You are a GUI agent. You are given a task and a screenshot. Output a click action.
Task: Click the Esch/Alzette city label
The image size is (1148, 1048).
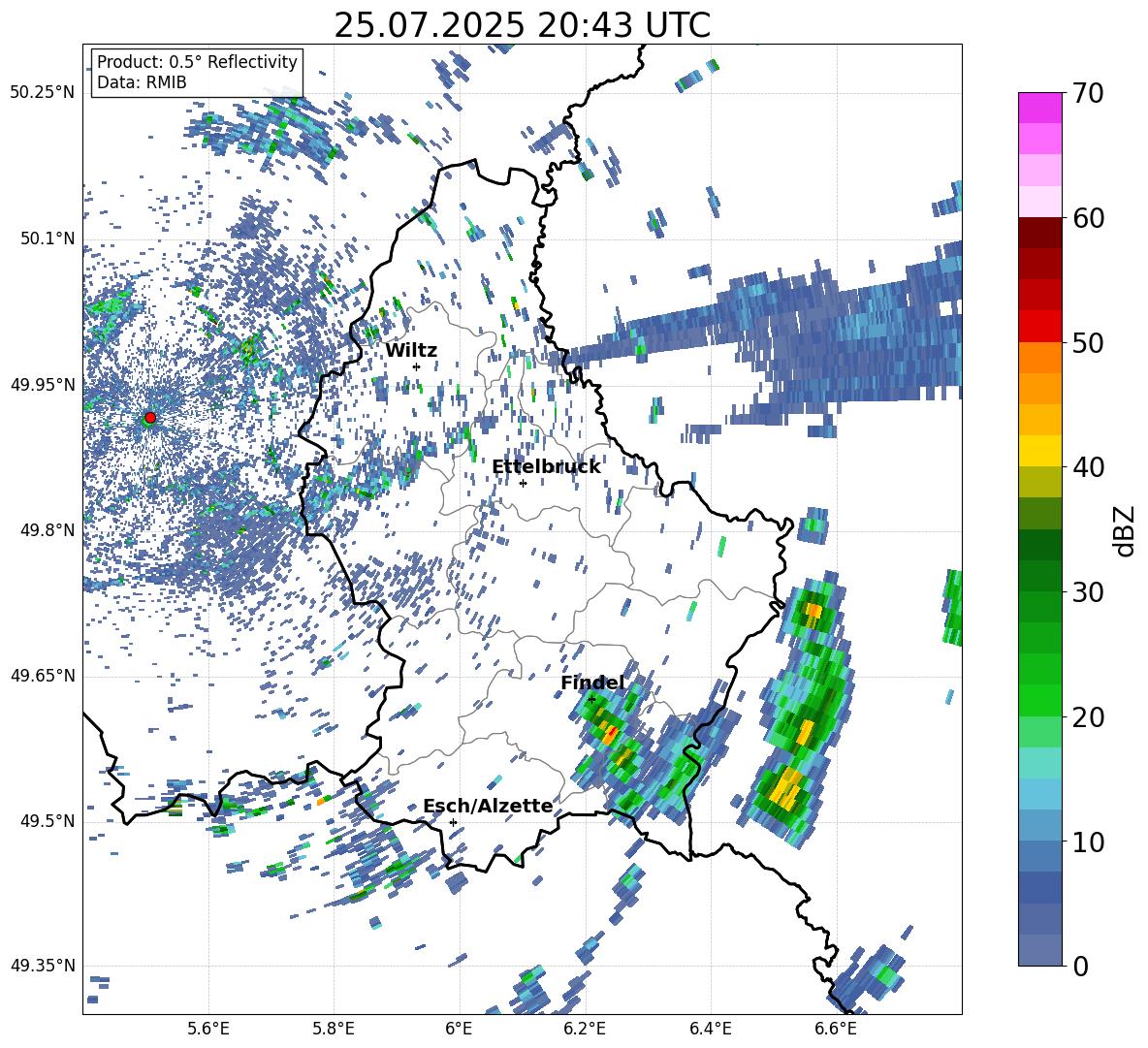tap(489, 807)
